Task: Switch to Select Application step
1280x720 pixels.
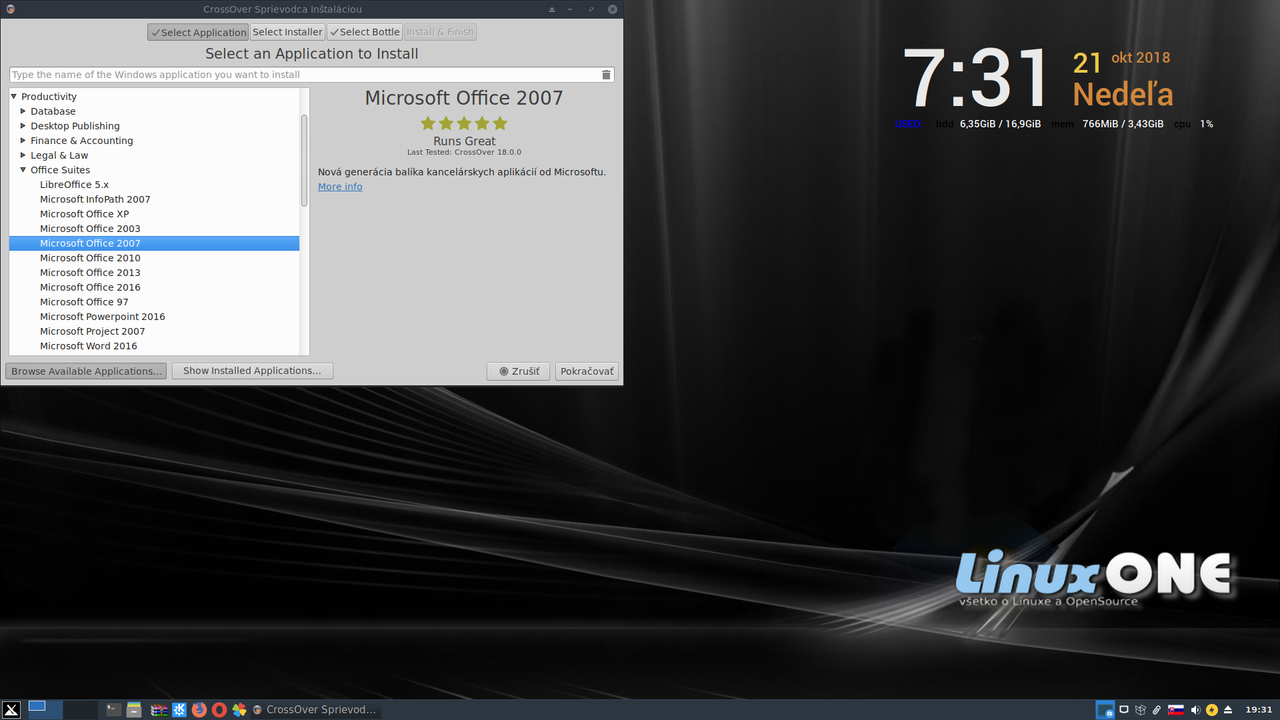Action: tap(198, 32)
